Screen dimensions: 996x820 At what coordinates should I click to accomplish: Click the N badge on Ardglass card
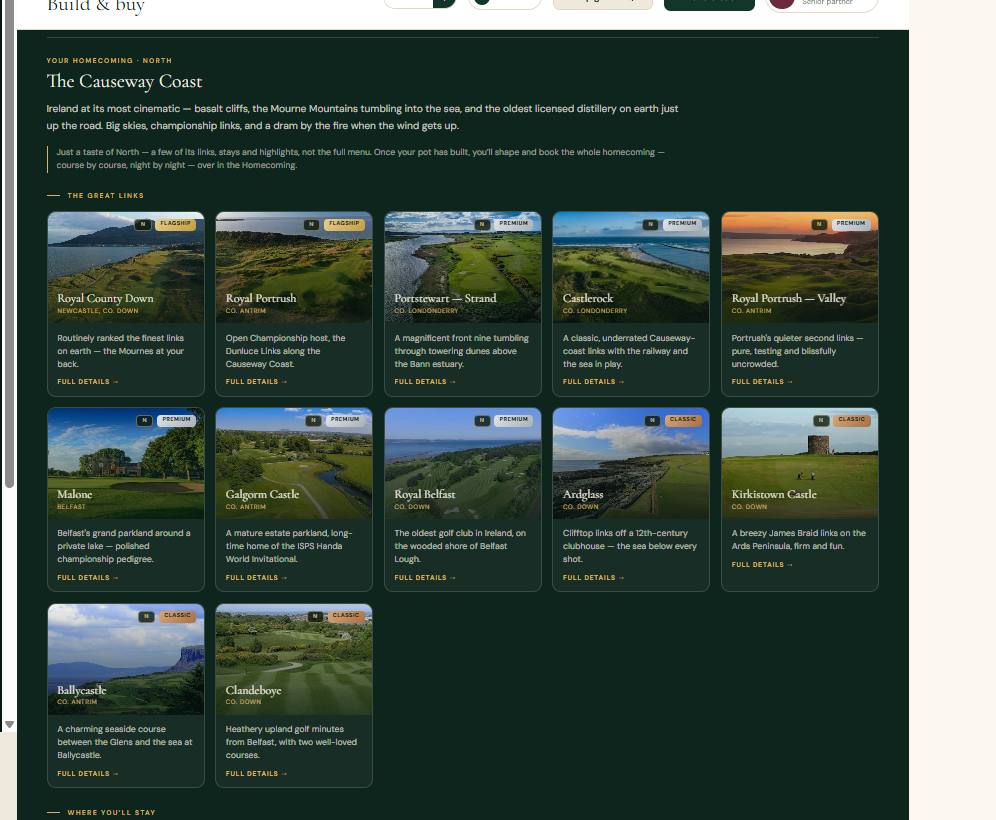pos(652,420)
